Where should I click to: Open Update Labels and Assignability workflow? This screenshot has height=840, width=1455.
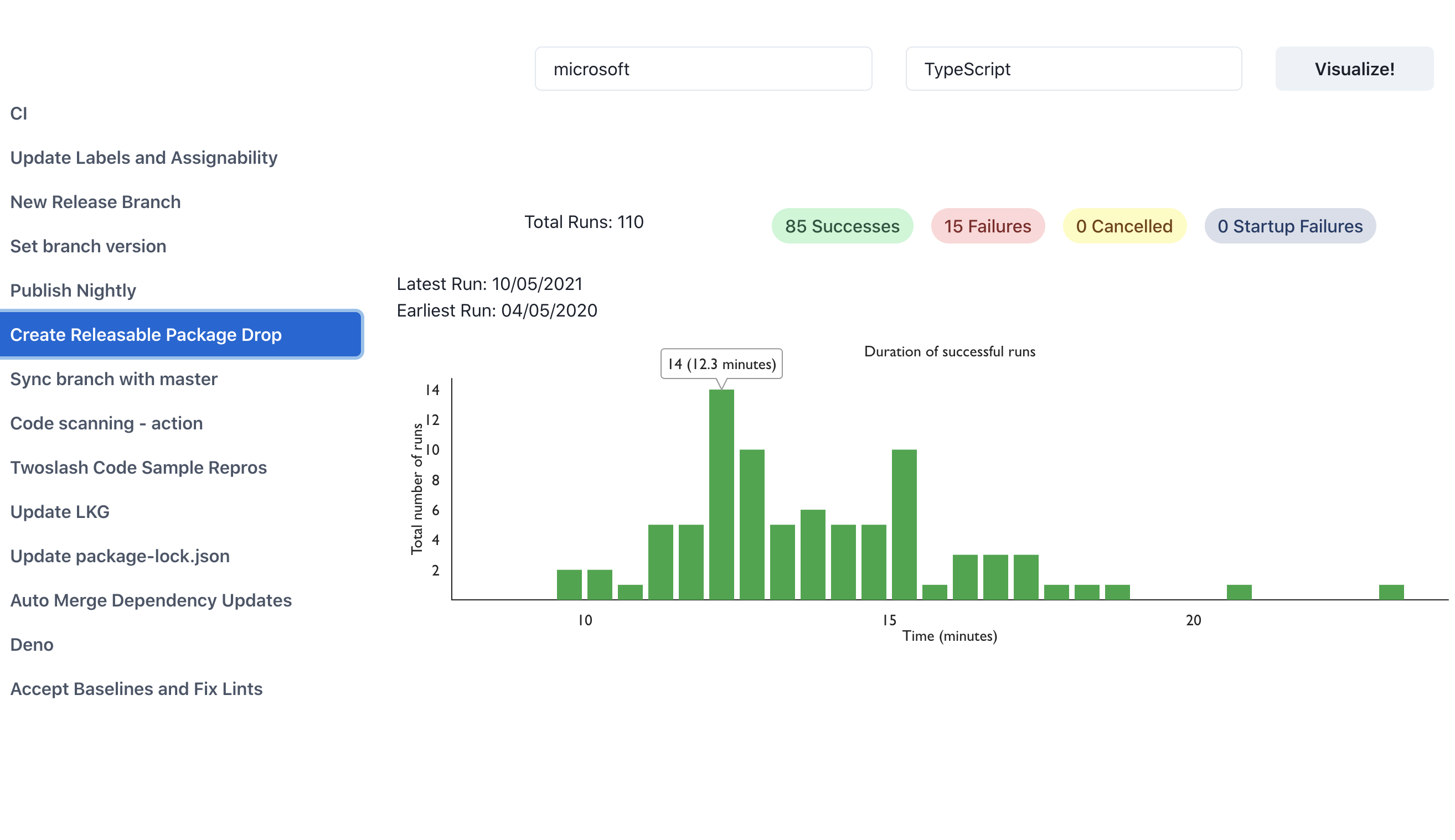(x=144, y=158)
